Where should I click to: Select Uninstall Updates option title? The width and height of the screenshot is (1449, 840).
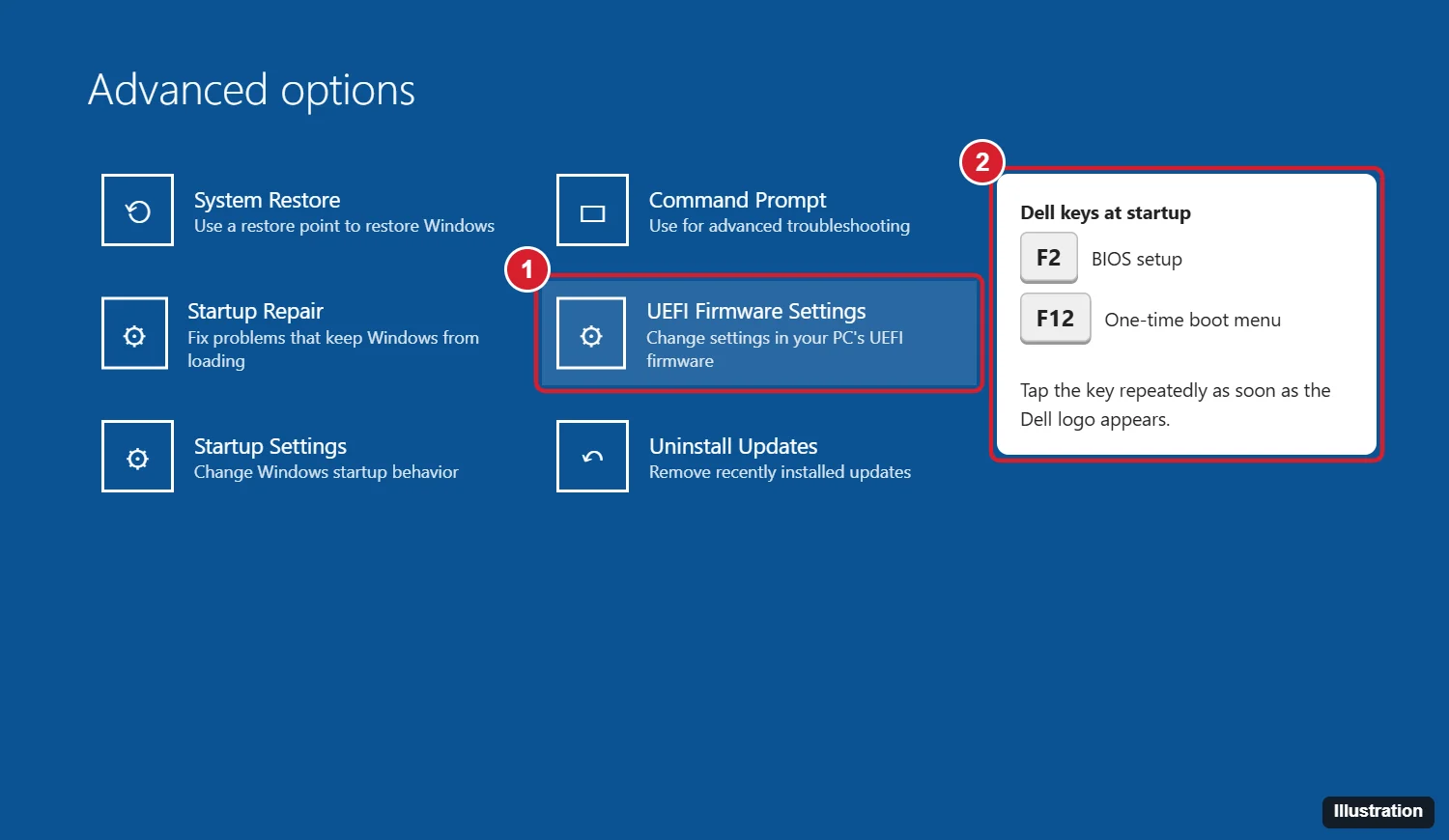[x=733, y=446]
